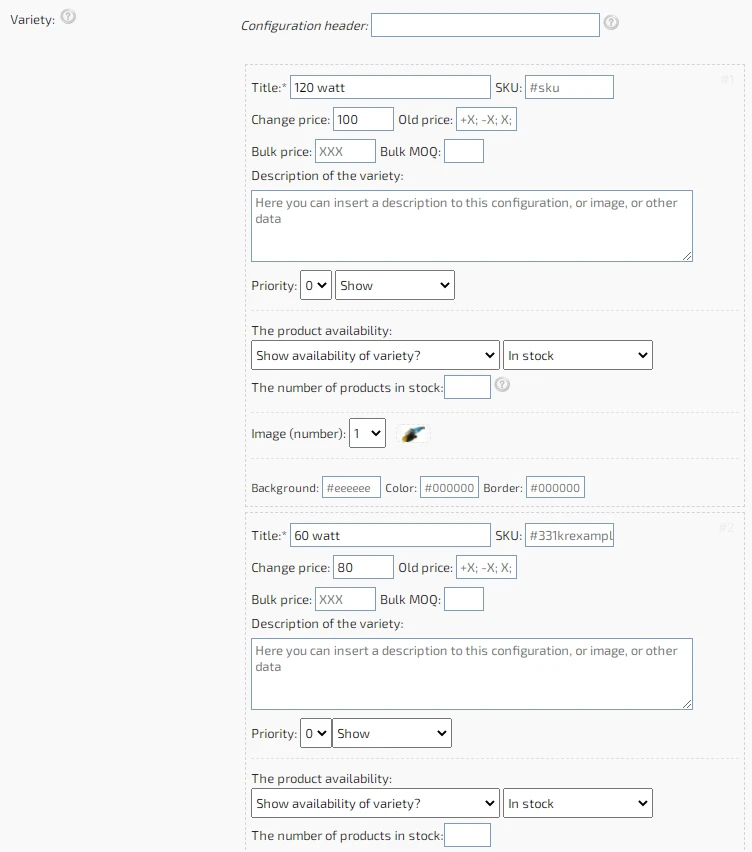Click help icon next to number in stock
This screenshot has height=852, width=752.
tap(502, 385)
